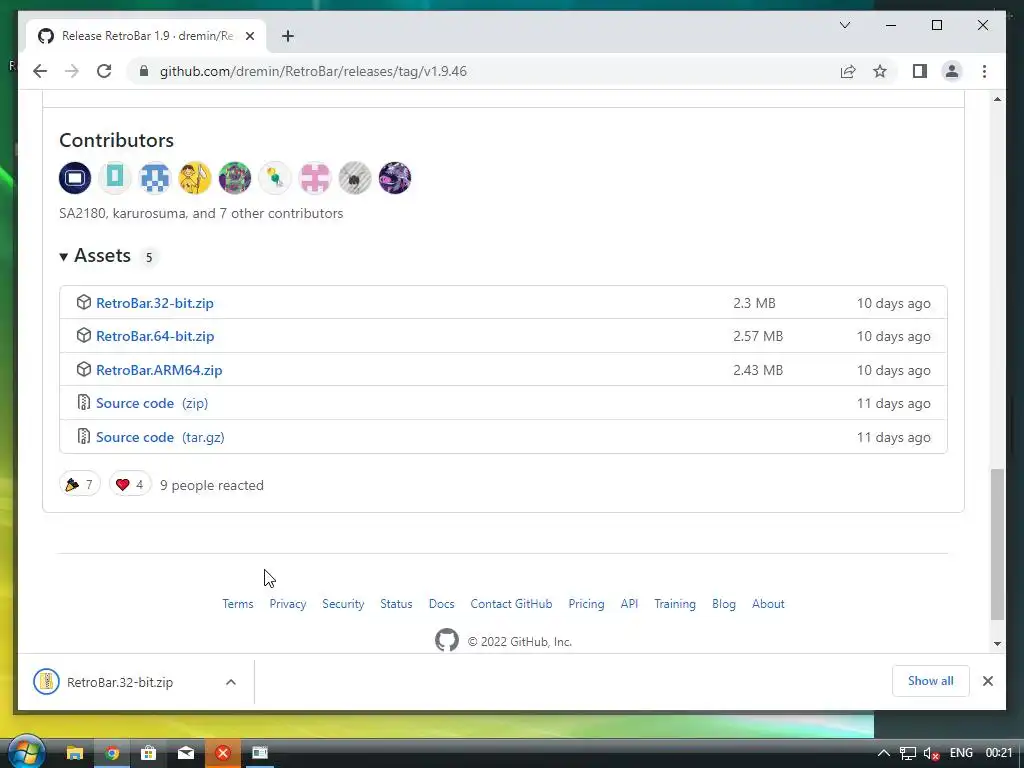Open Mail app from taskbar
The width and height of the screenshot is (1024, 768).
[x=185, y=753]
